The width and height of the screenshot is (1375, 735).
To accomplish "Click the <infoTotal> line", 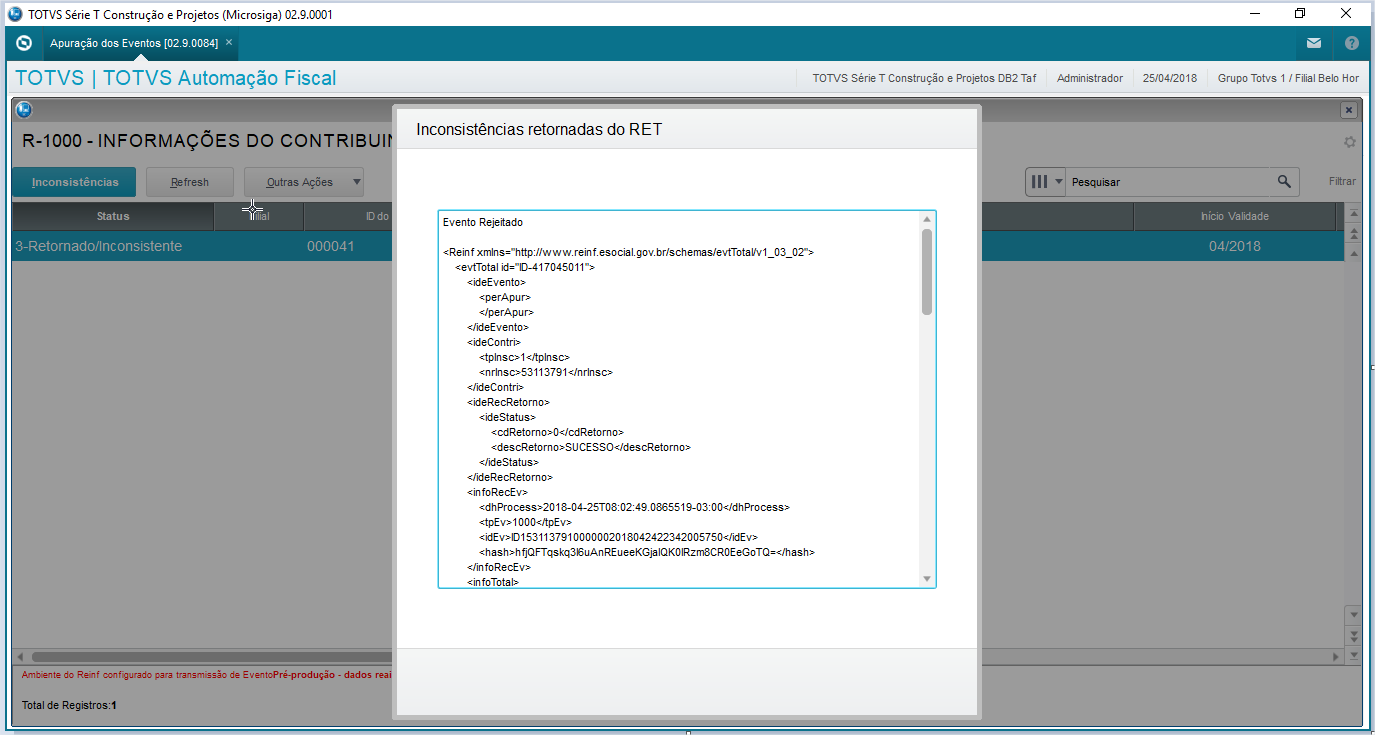I will click(x=493, y=581).
